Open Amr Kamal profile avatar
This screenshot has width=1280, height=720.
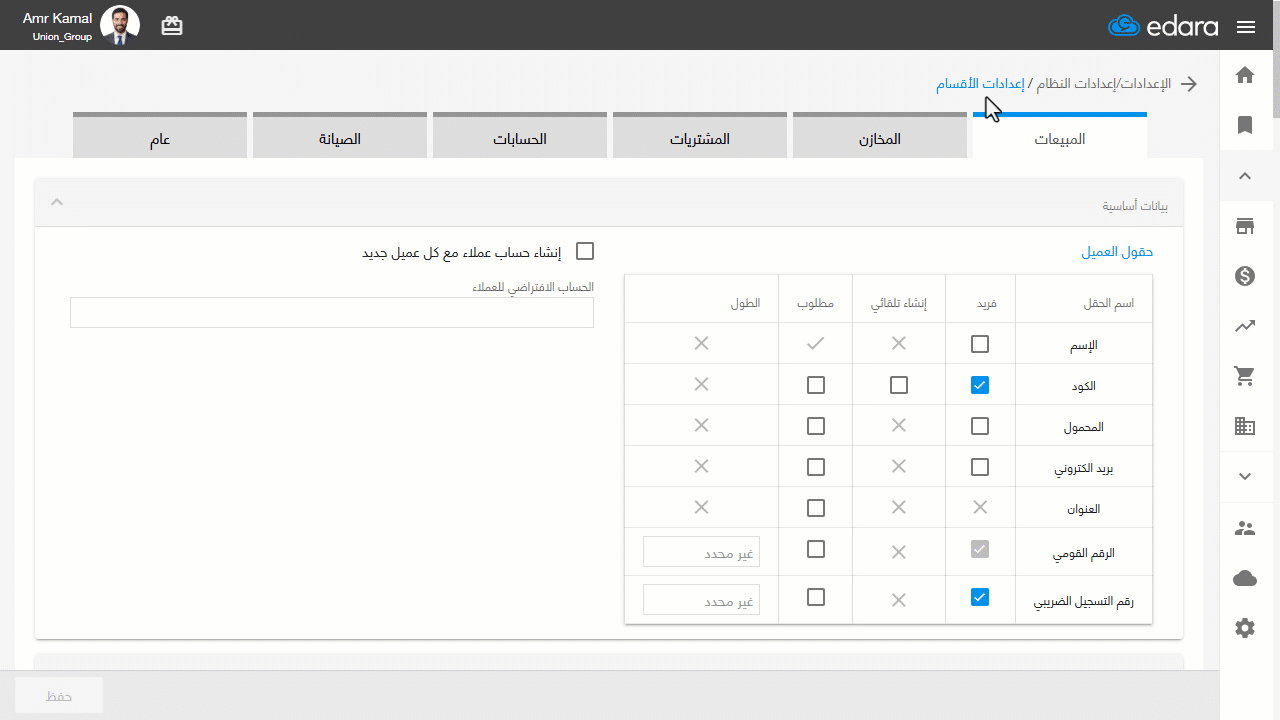tap(120, 26)
